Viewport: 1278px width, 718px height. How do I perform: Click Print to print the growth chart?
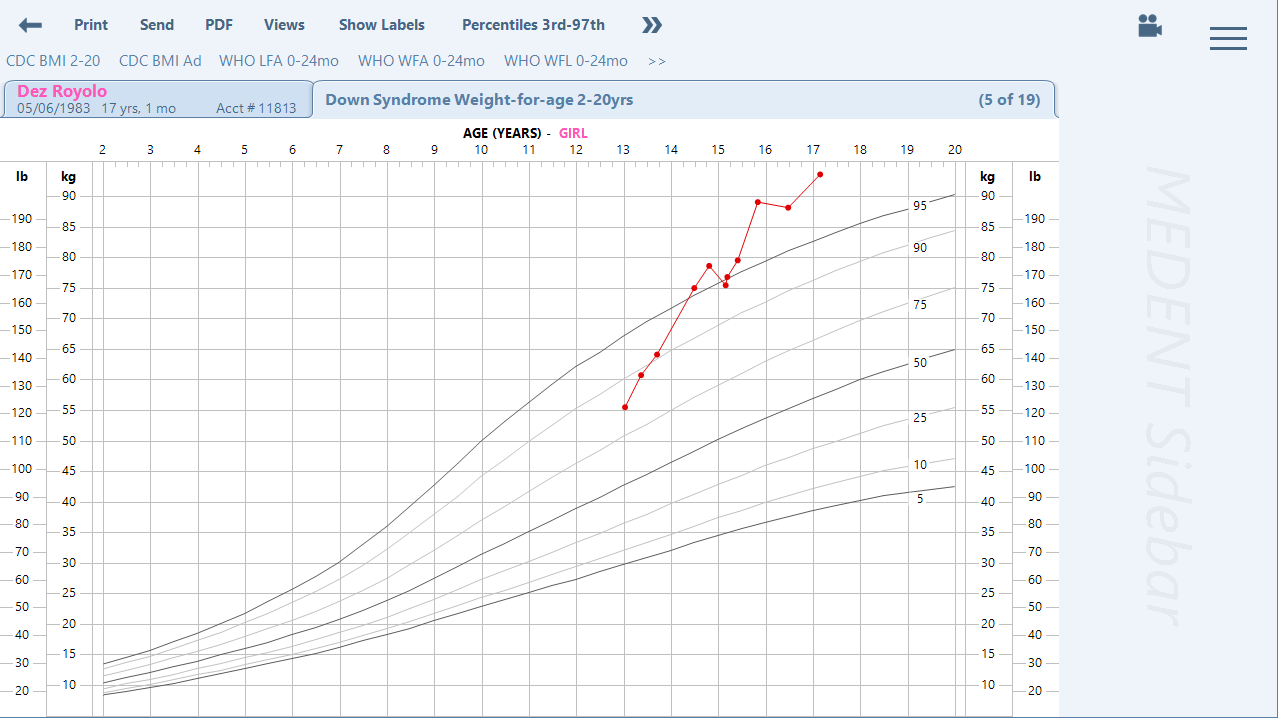coord(91,24)
